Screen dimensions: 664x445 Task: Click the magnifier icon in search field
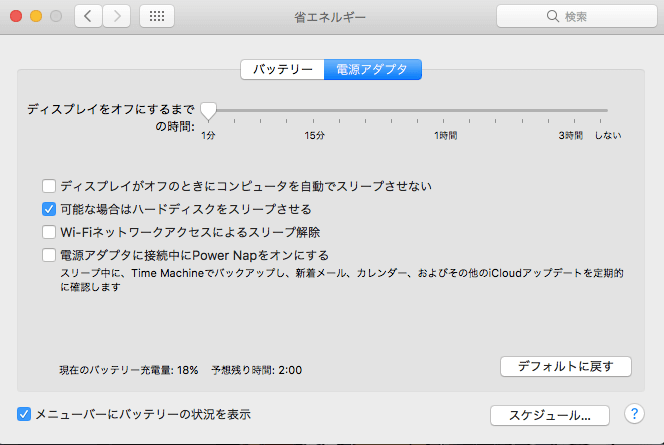tap(552, 16)
